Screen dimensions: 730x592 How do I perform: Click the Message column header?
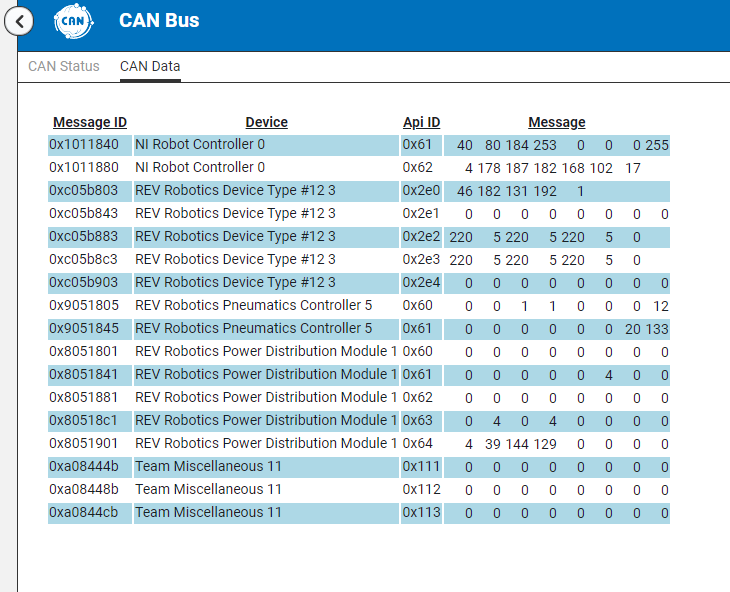[557, 122]
